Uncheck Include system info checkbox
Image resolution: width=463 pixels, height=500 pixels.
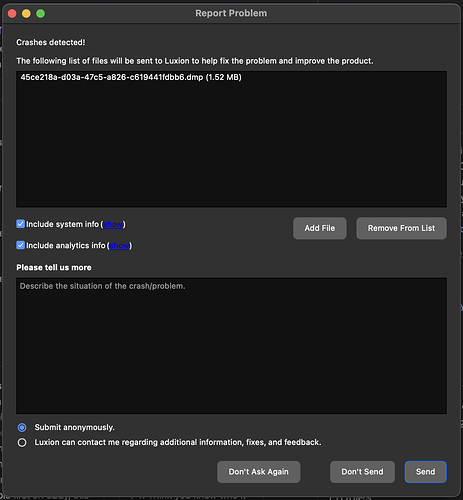point(20,224)
